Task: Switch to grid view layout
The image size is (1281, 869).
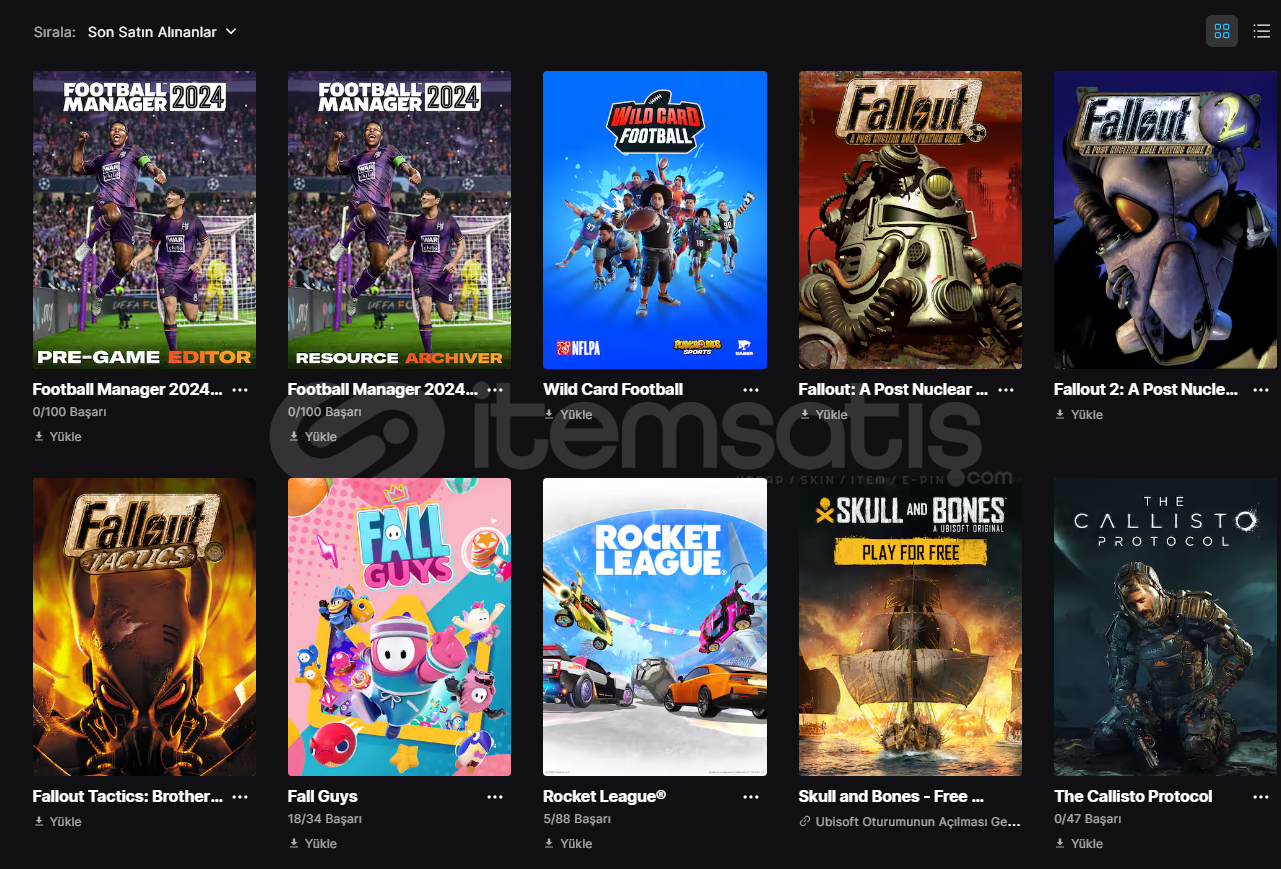Action: tap(1221, 31)
